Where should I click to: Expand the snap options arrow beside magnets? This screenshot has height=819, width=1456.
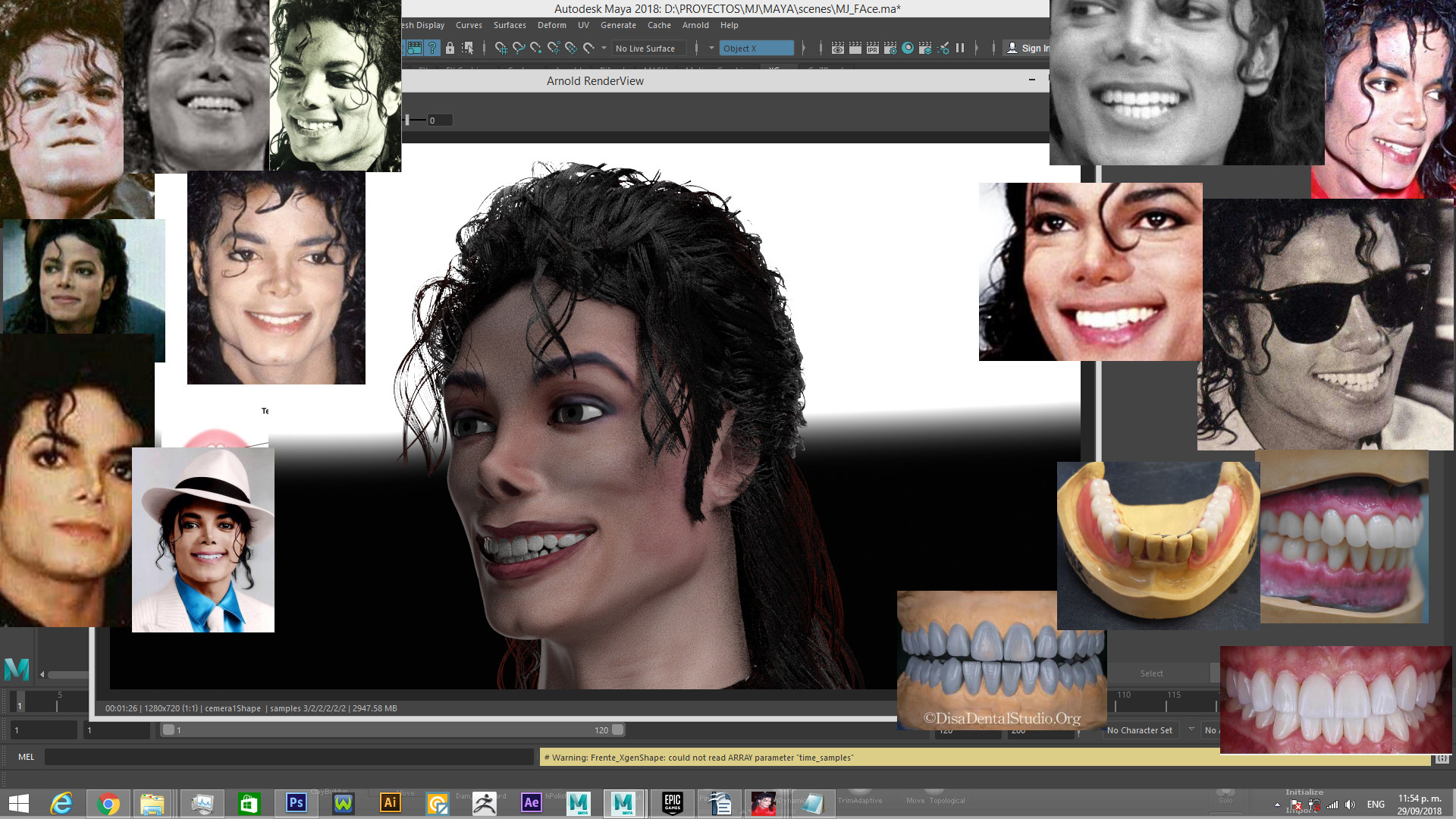point(604,48)
